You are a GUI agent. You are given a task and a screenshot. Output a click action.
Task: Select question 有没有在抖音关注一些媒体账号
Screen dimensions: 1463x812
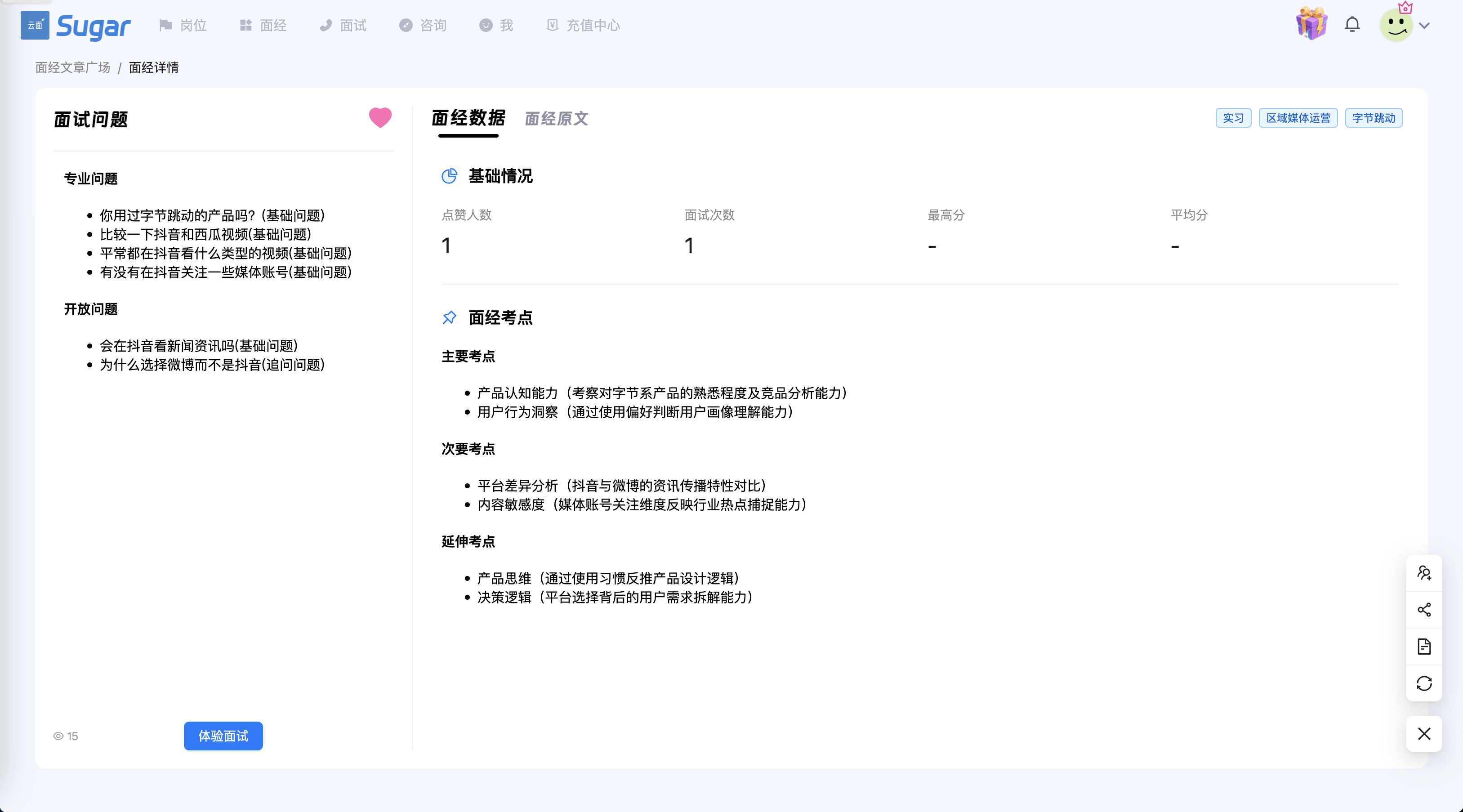pos(226,272)
